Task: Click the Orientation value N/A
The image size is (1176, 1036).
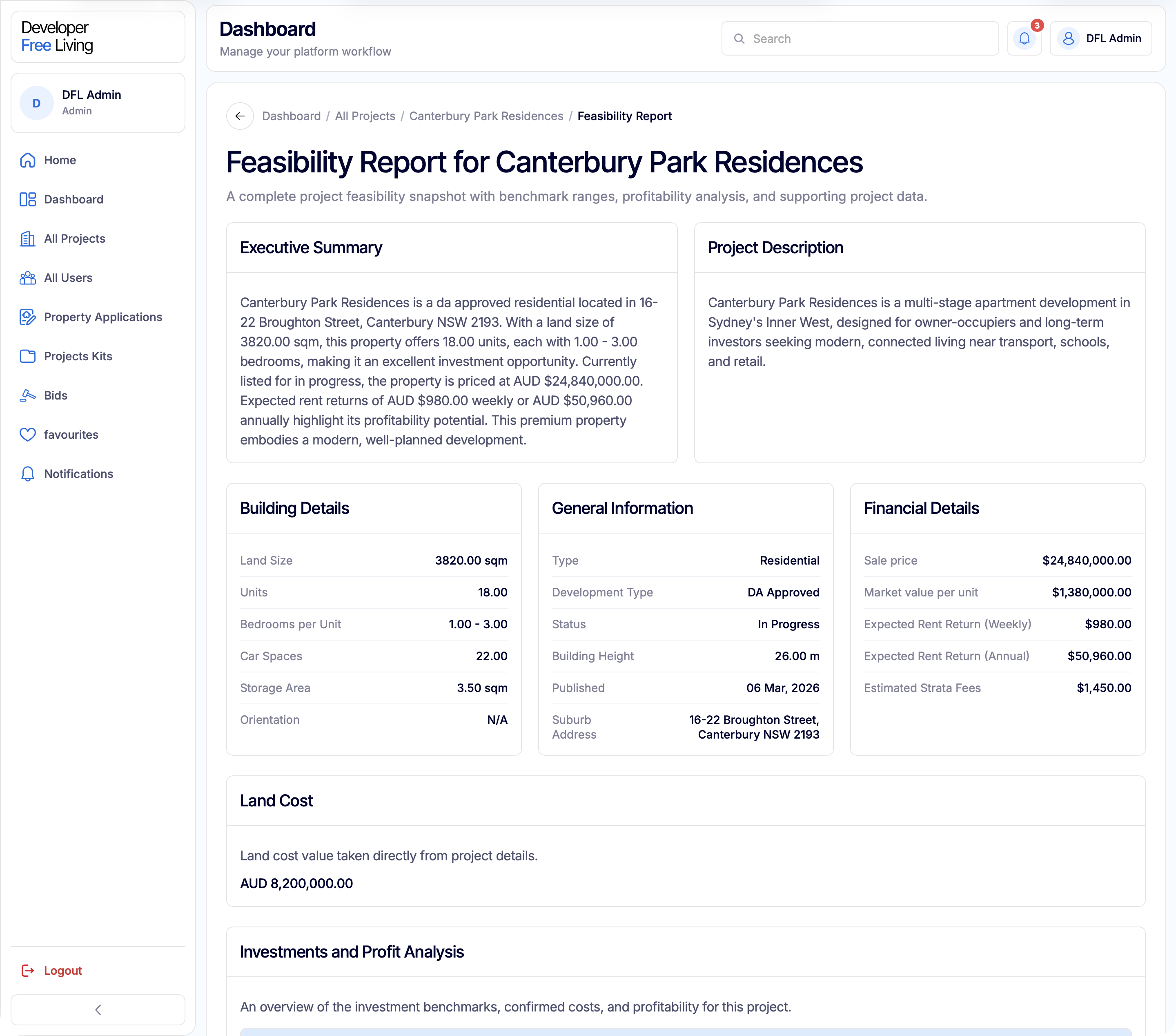Action: (x=497, y=720)
